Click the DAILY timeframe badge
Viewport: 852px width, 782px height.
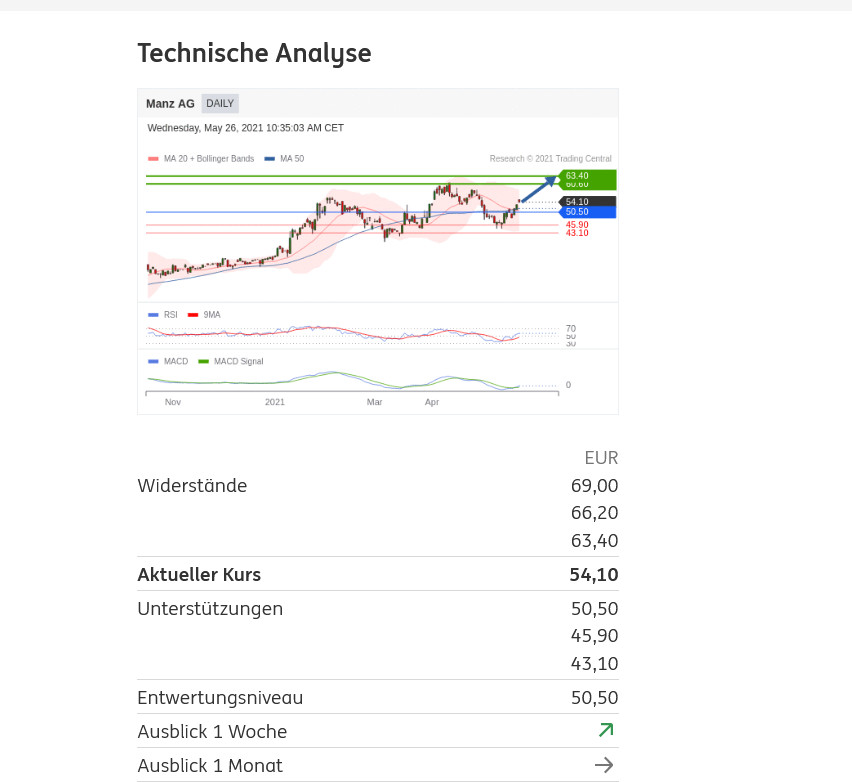pyautogui.click(x=220, y=104)
